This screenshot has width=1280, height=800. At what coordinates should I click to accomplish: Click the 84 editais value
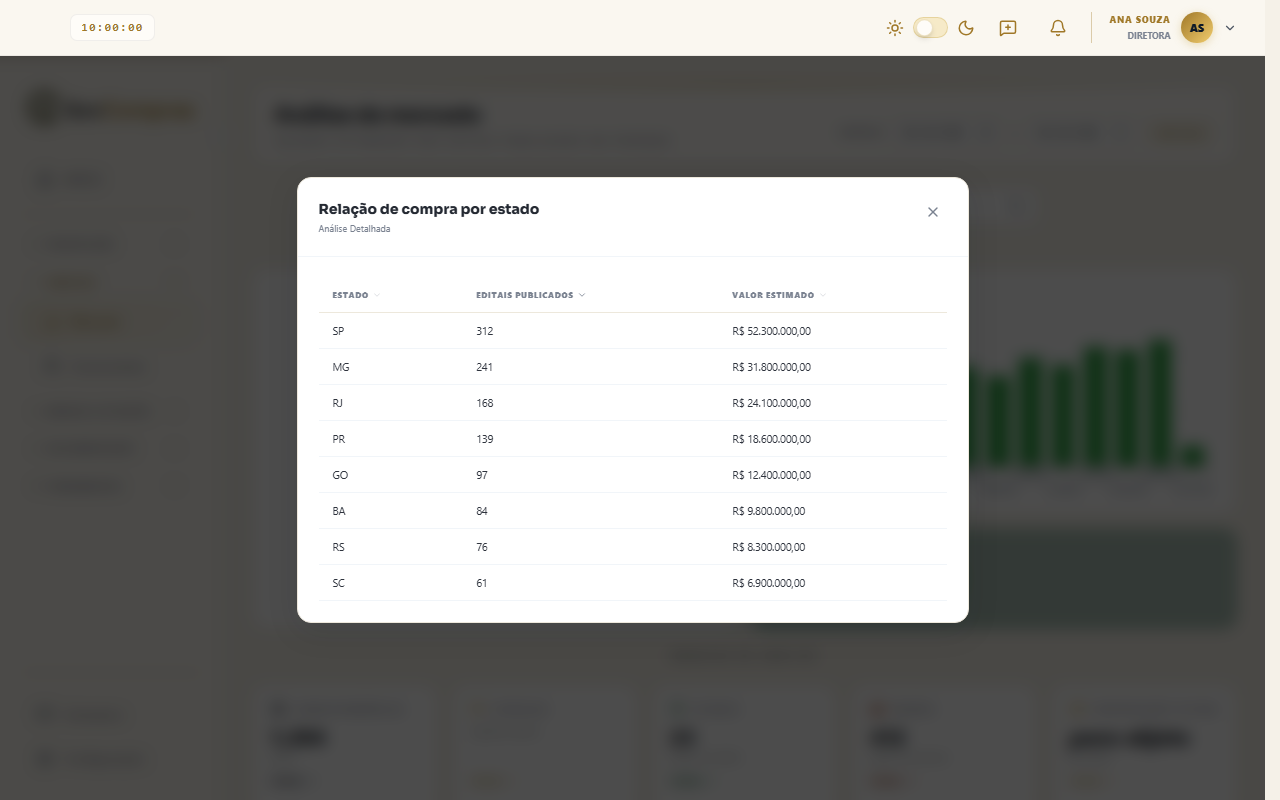point(482,511)
